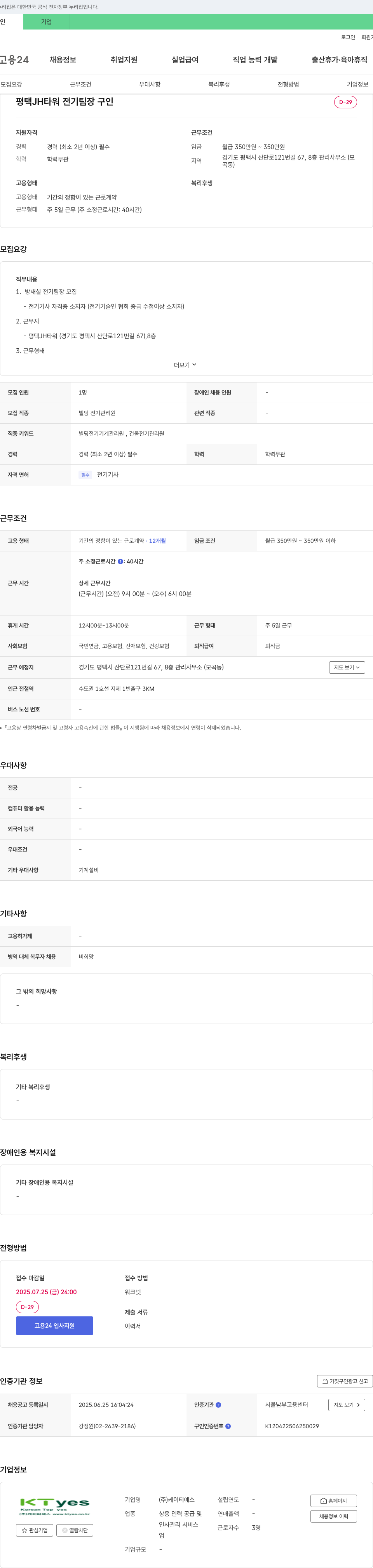Jump to 전형방법 section tab
Viewport: 373px width, 1568px height.
288,85
